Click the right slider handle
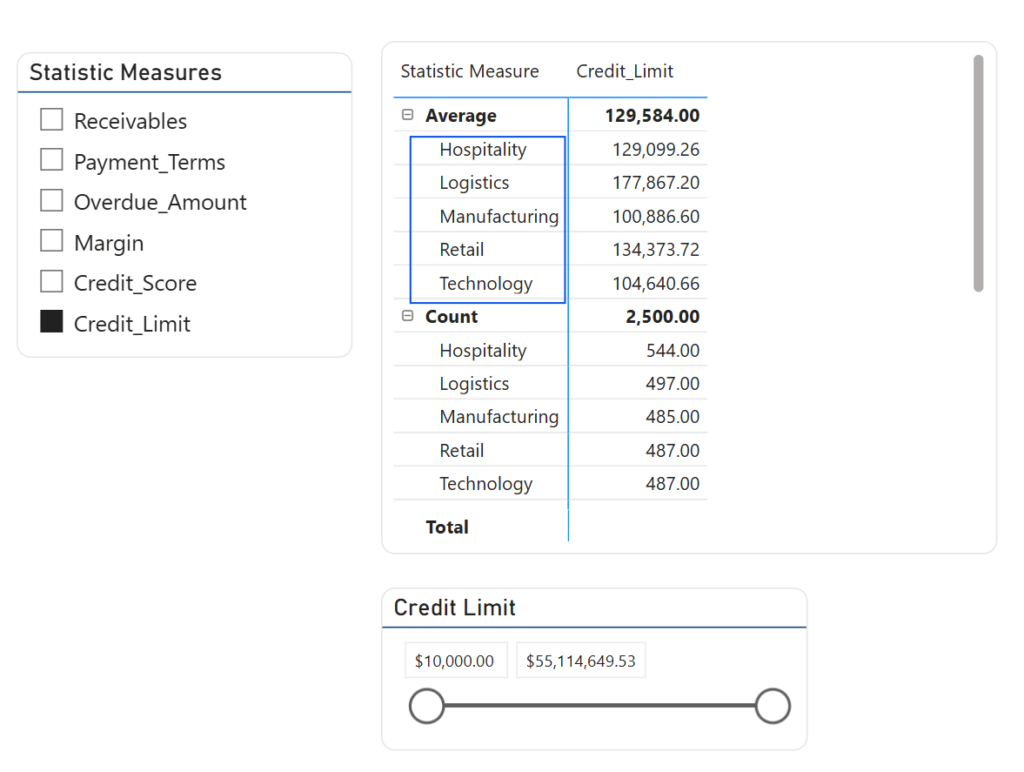1024x772 pixels. coord(772,706)
